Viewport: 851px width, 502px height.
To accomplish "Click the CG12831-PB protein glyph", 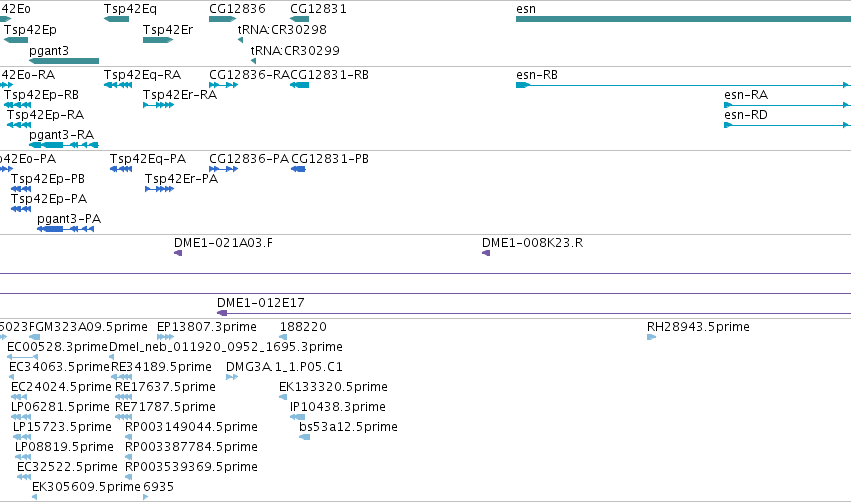I will pos(299,169).
